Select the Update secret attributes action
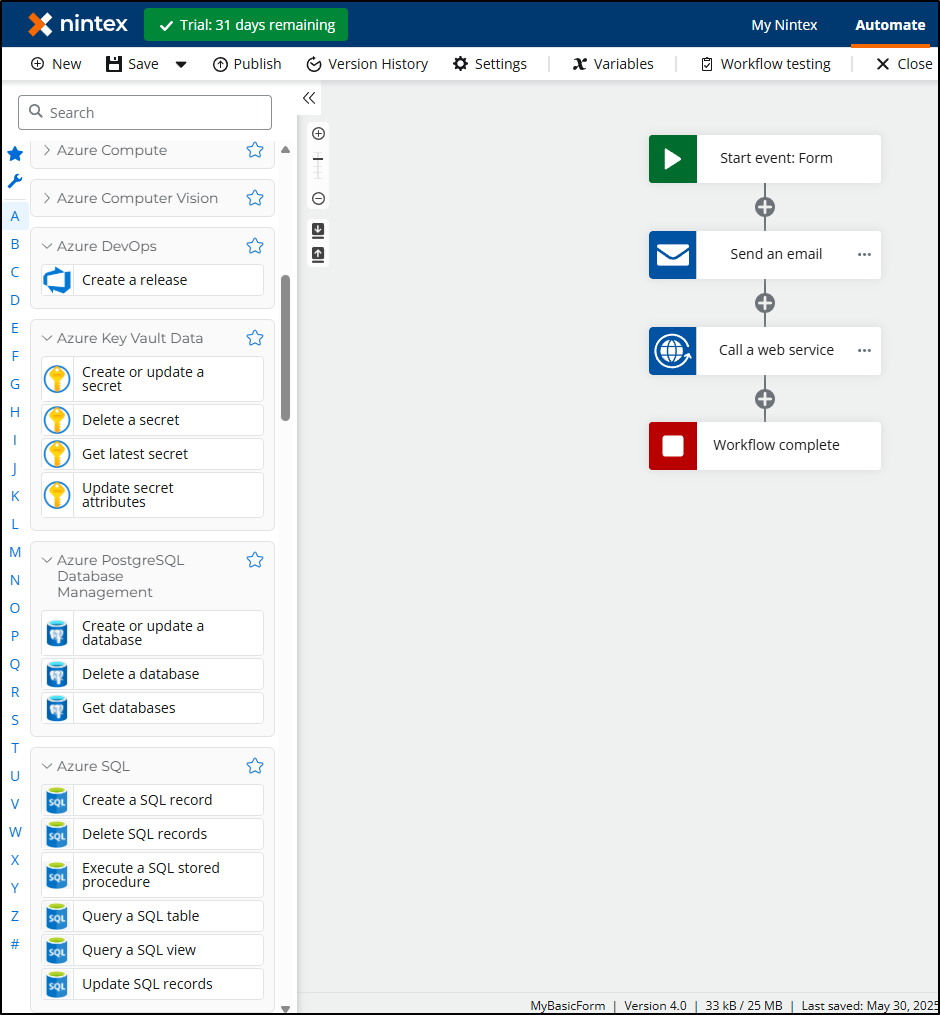 coord(152,495)
